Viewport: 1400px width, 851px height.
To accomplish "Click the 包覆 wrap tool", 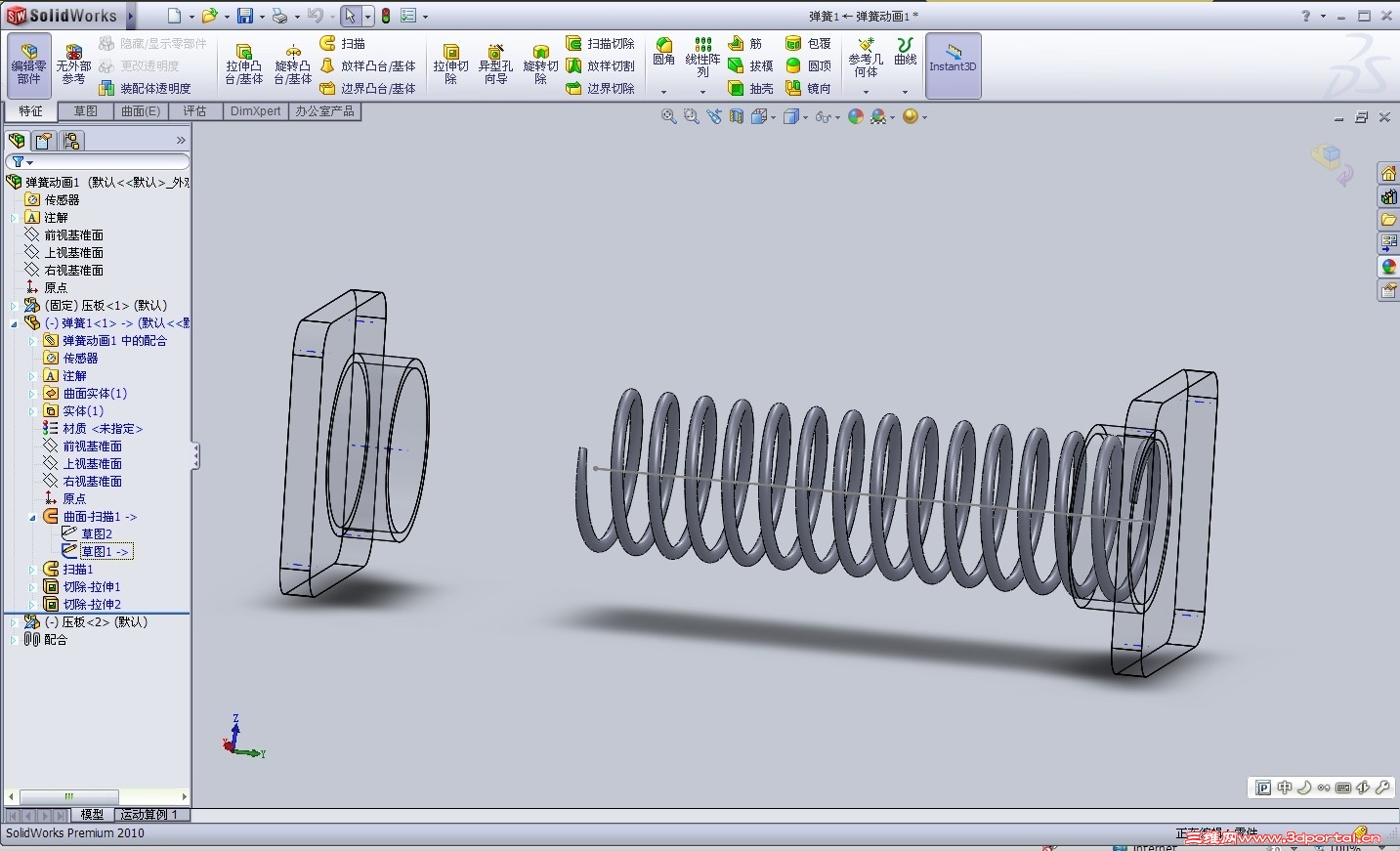I will (808, 43).
